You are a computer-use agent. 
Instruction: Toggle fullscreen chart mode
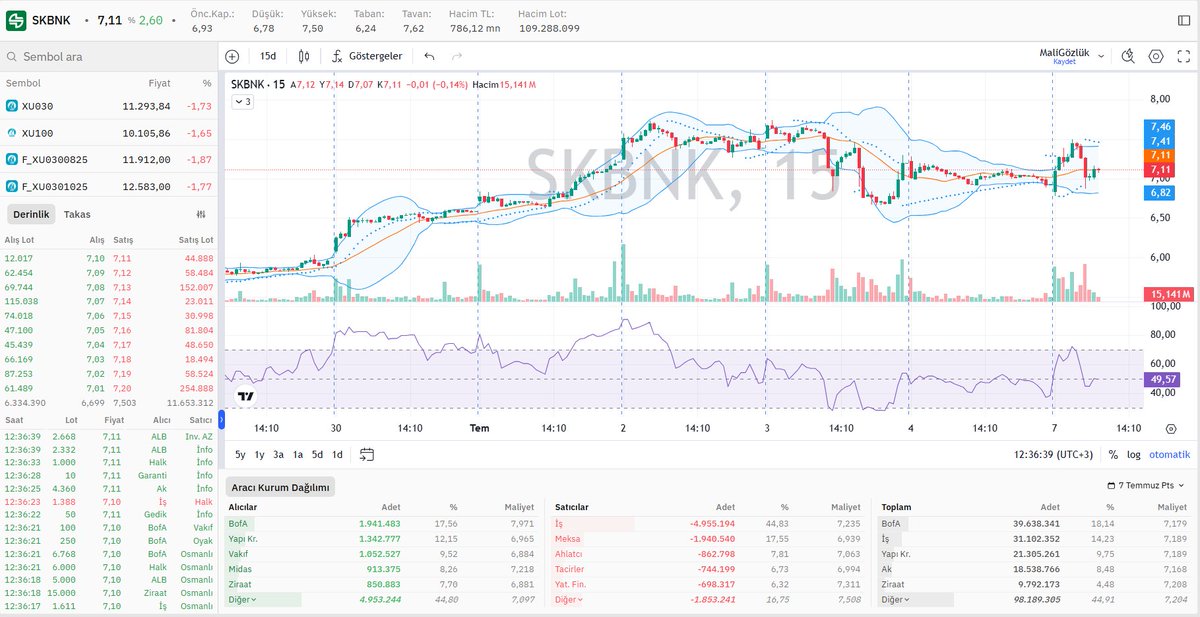(x=1184, y=56)
